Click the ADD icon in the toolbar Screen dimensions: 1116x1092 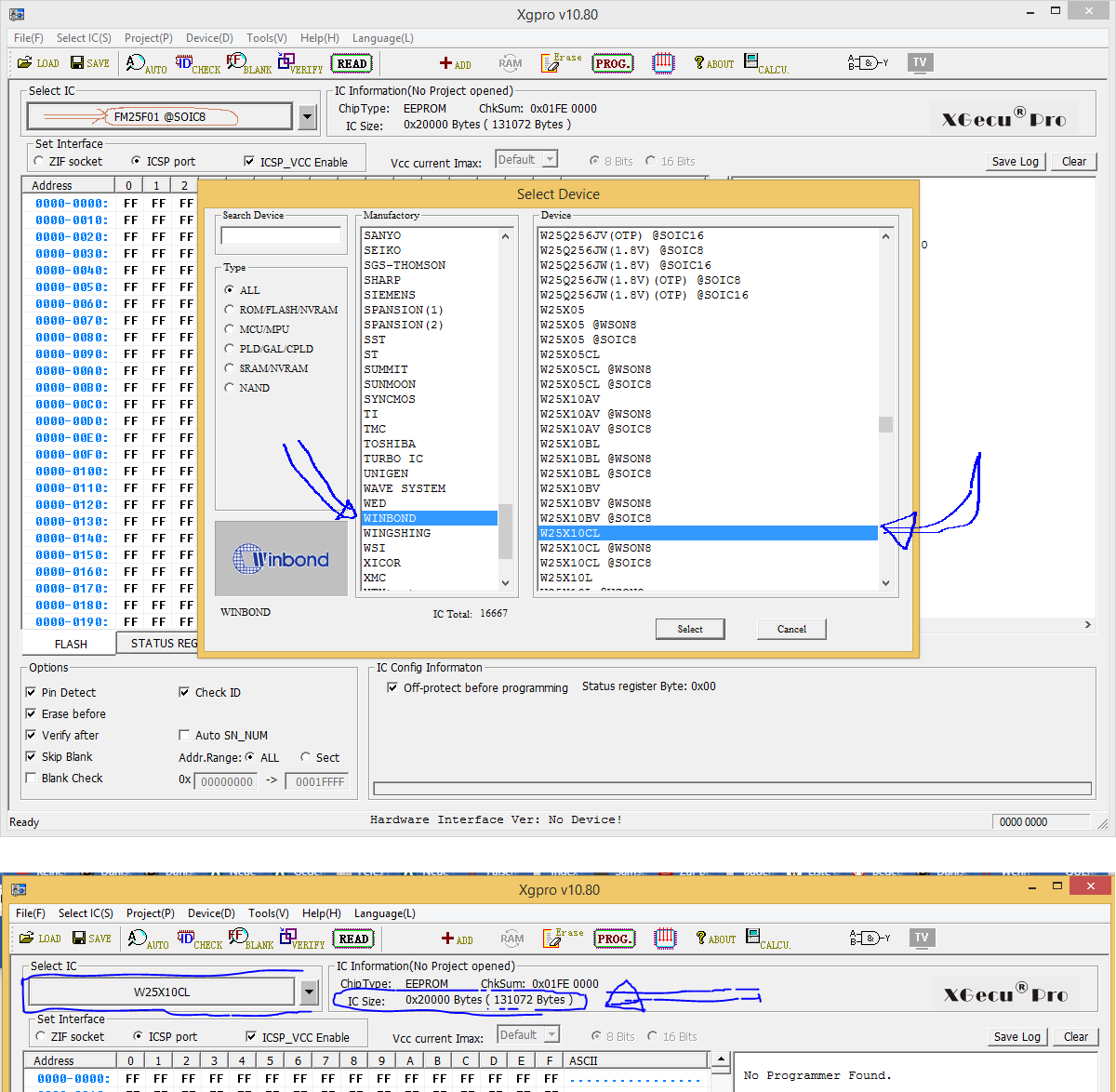point(455,63)
